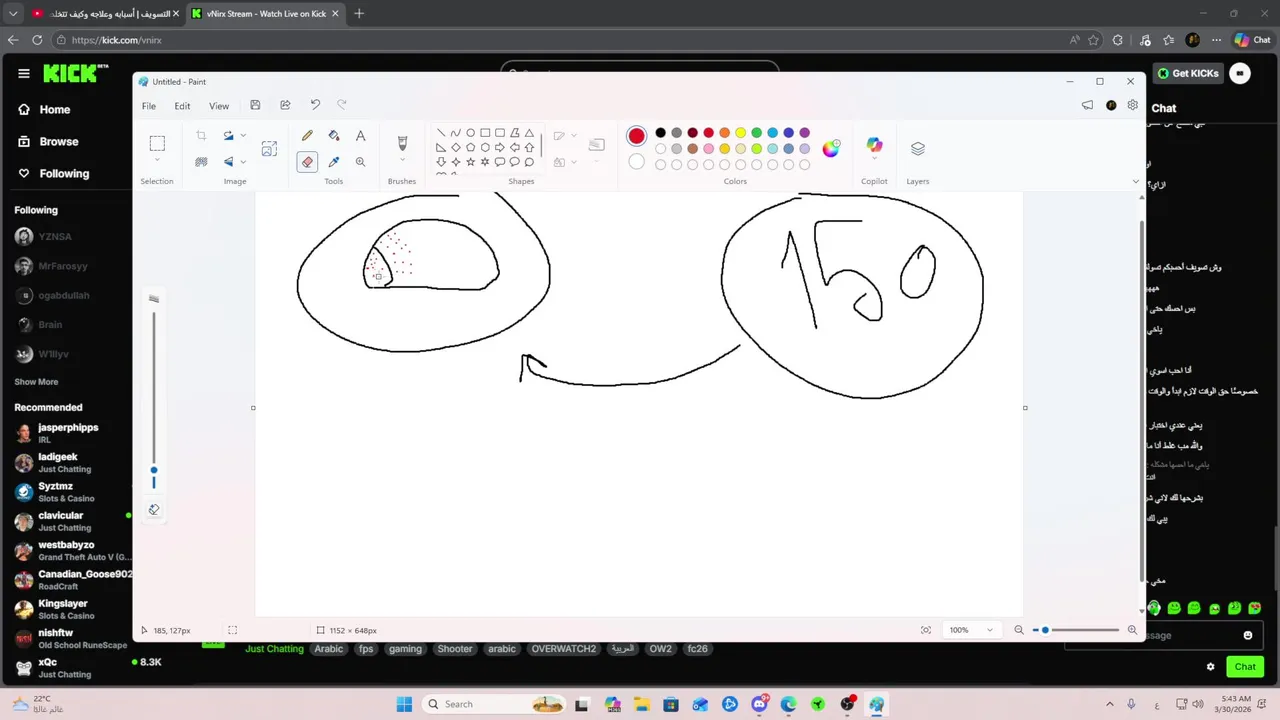This screenshot has height=720, width=1280.
Task: Open the View menu in Paint
Action: pyautogui.click(x=219, y=106)
